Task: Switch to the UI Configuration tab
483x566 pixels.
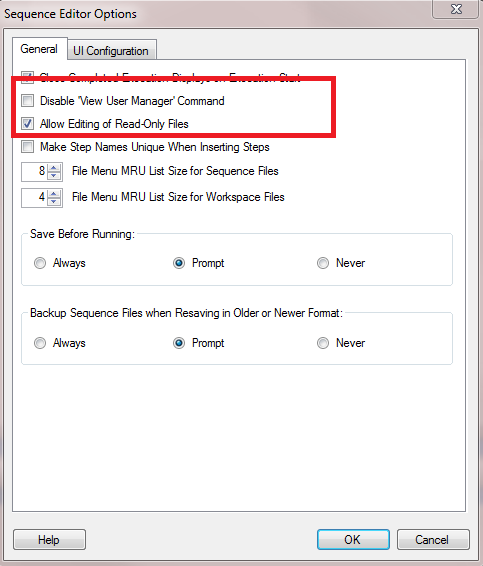Action: (x=112, y=50)
